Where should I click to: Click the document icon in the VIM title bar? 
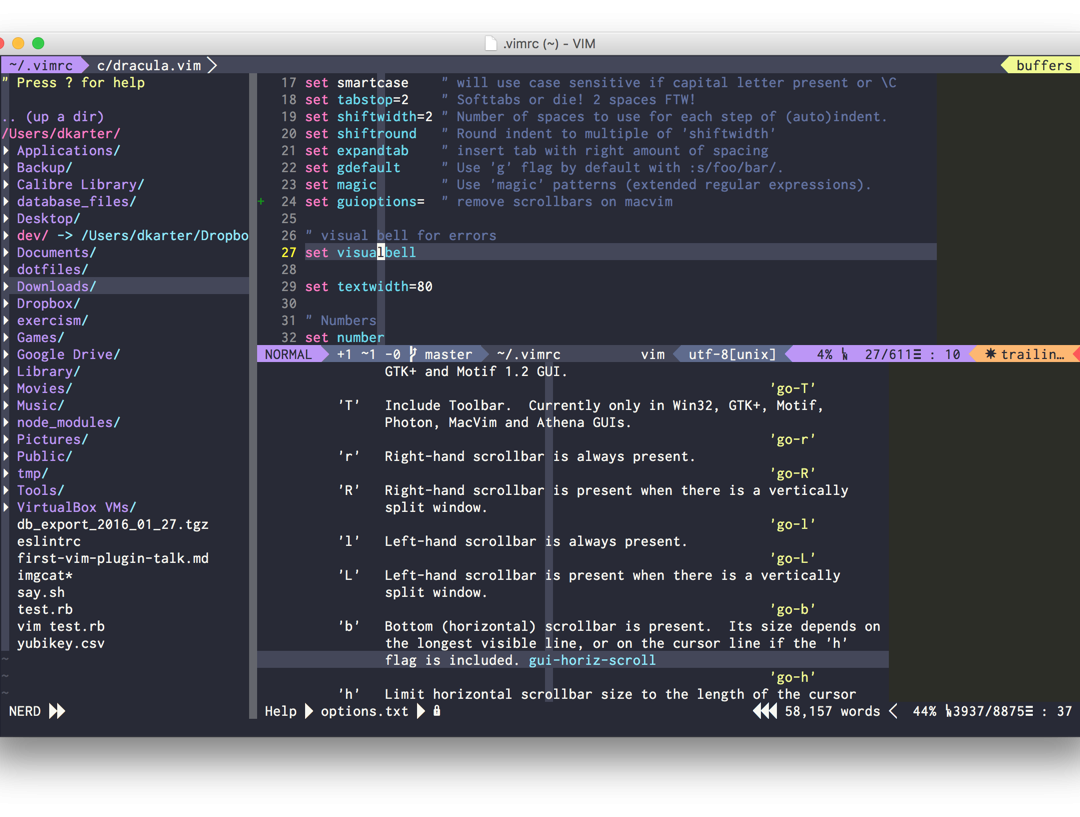coord(491,43)
